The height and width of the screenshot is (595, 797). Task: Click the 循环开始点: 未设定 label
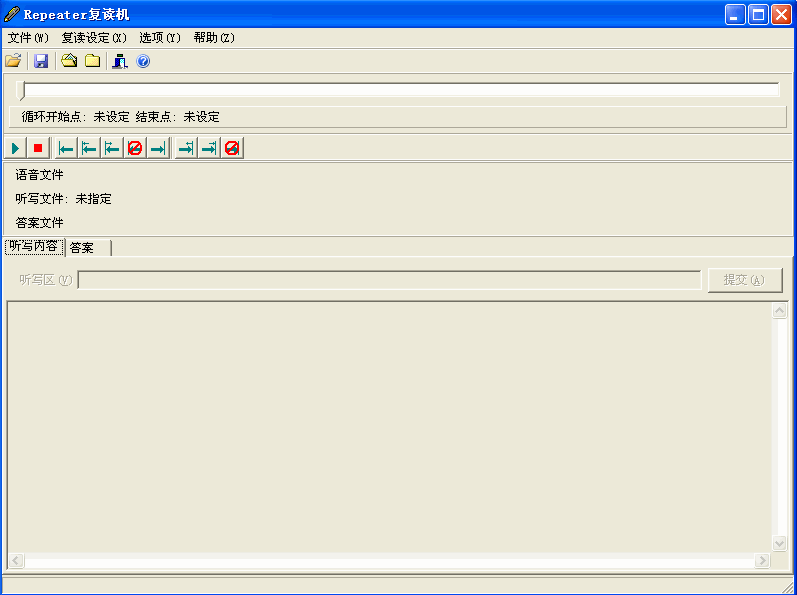[75, 117]
